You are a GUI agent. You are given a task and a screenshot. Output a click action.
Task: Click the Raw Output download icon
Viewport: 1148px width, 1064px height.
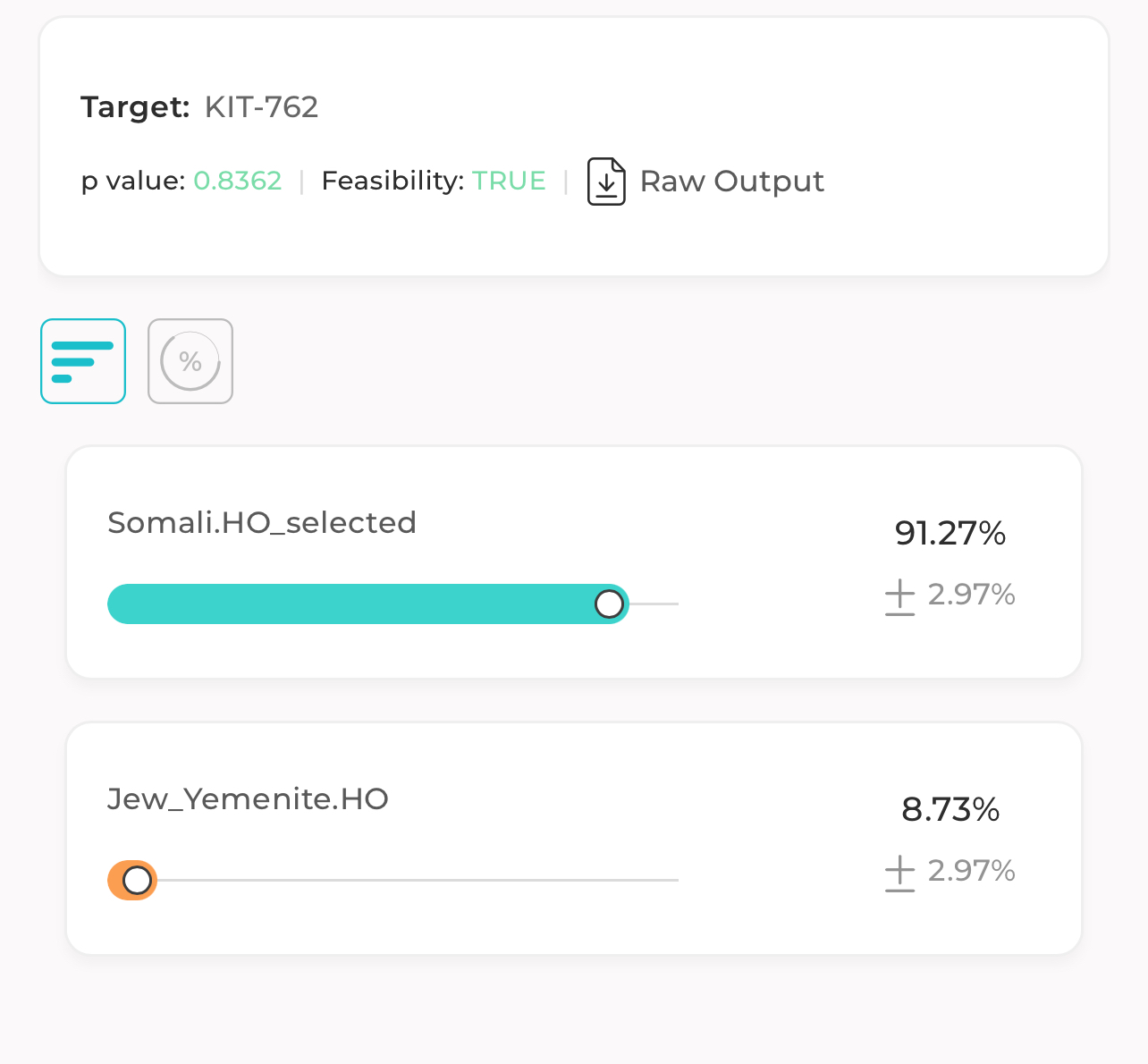(x=606, y=182)
